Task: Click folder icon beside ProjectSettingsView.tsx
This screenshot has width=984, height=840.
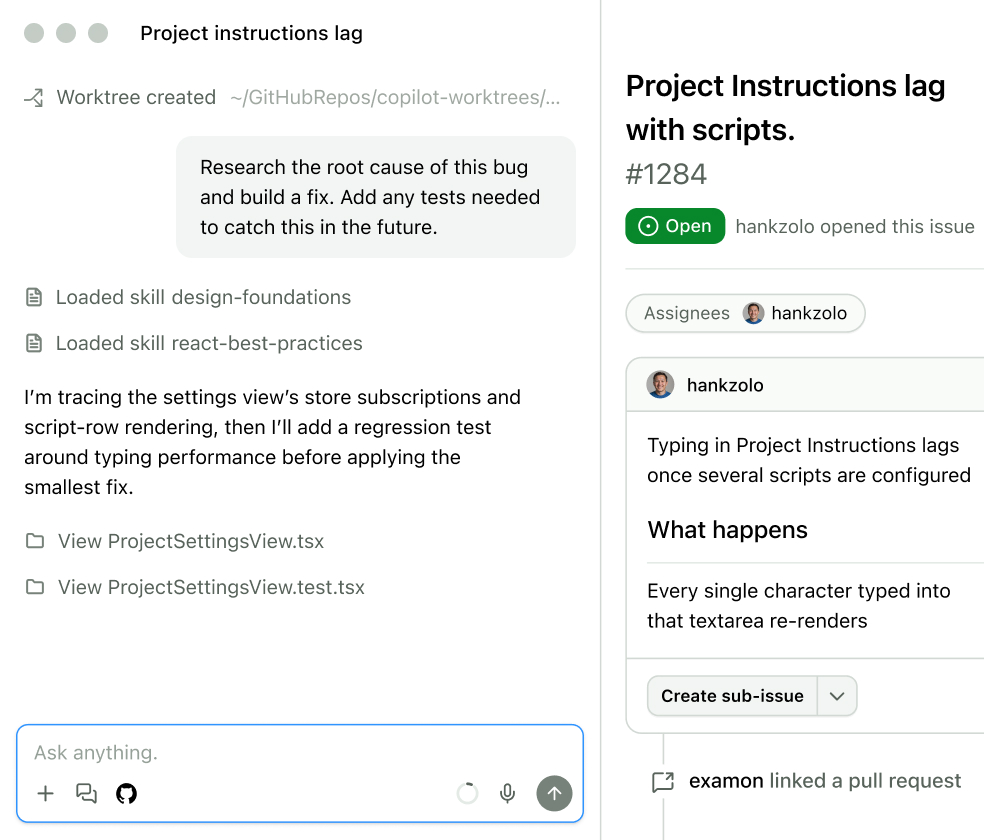Action: 35,541
